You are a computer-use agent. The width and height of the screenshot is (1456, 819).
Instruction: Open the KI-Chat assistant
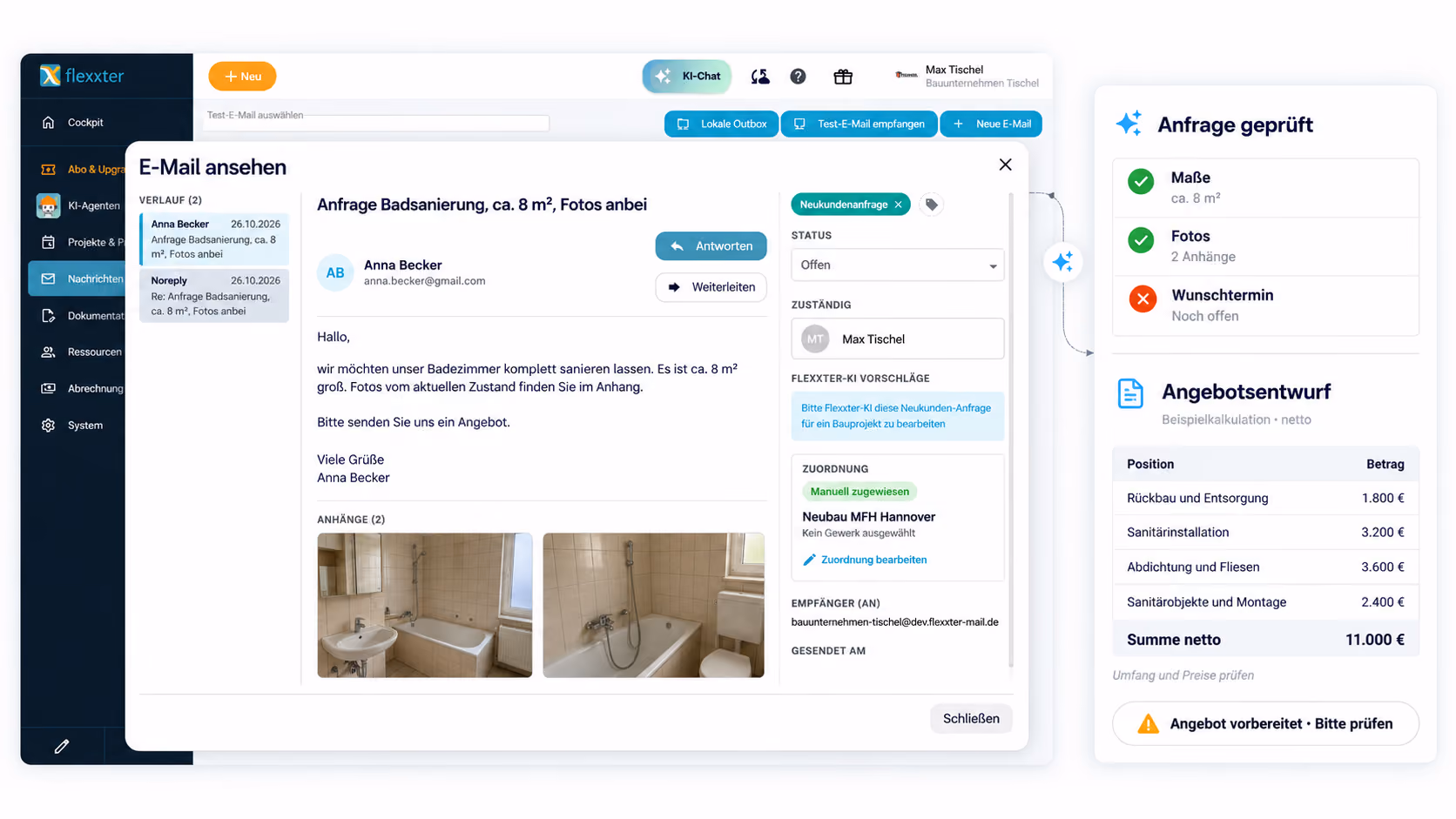(x=687, y=77)
